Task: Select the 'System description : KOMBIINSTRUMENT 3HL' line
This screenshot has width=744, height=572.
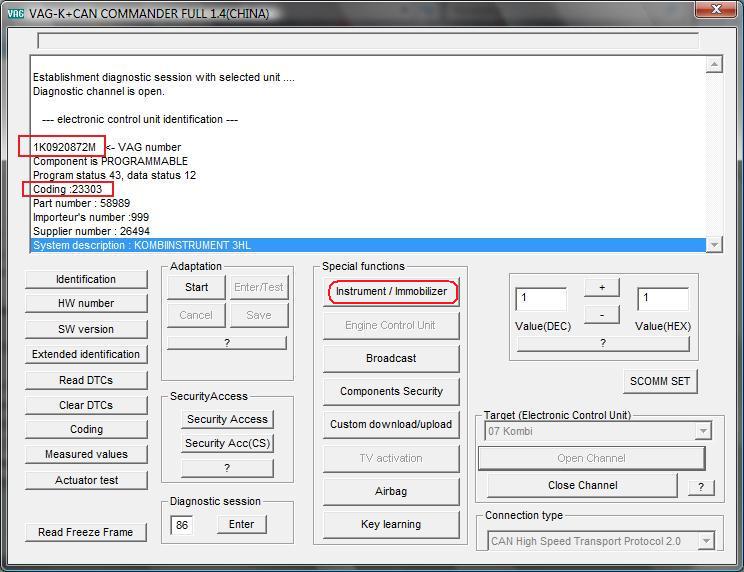Action: click(x=368, y=245)
